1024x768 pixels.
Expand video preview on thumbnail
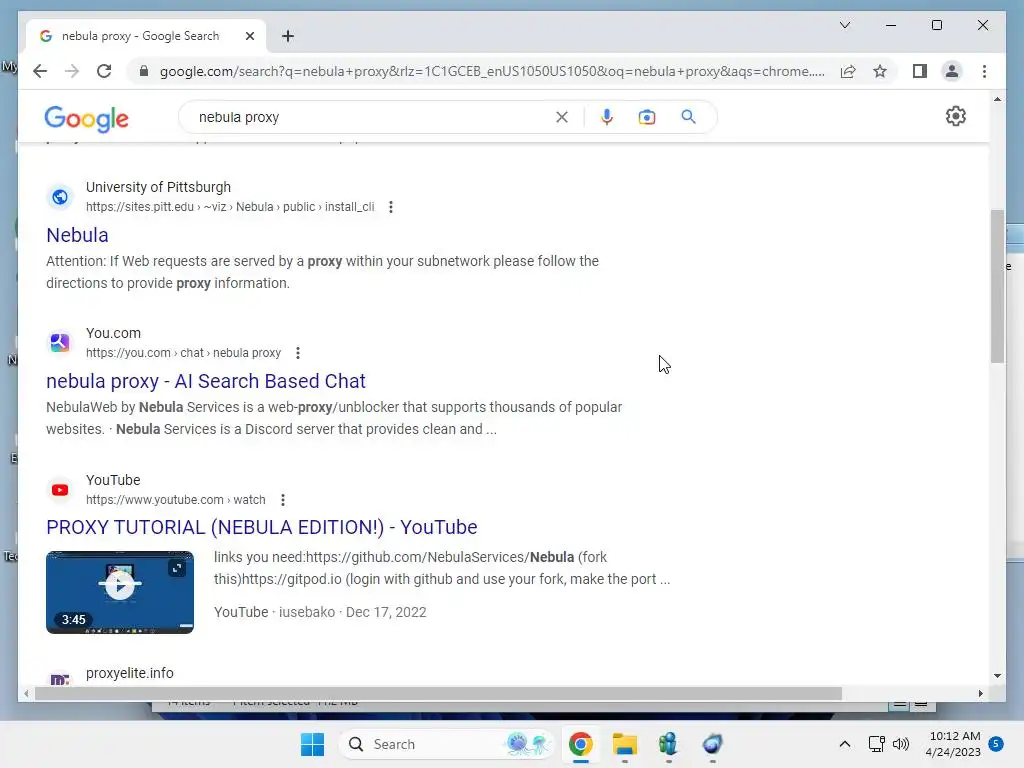[x=177, y=568]
